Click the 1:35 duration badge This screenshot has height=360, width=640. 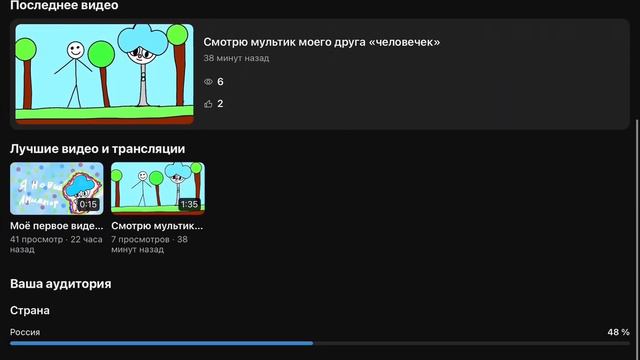click(x=189, y=204)
